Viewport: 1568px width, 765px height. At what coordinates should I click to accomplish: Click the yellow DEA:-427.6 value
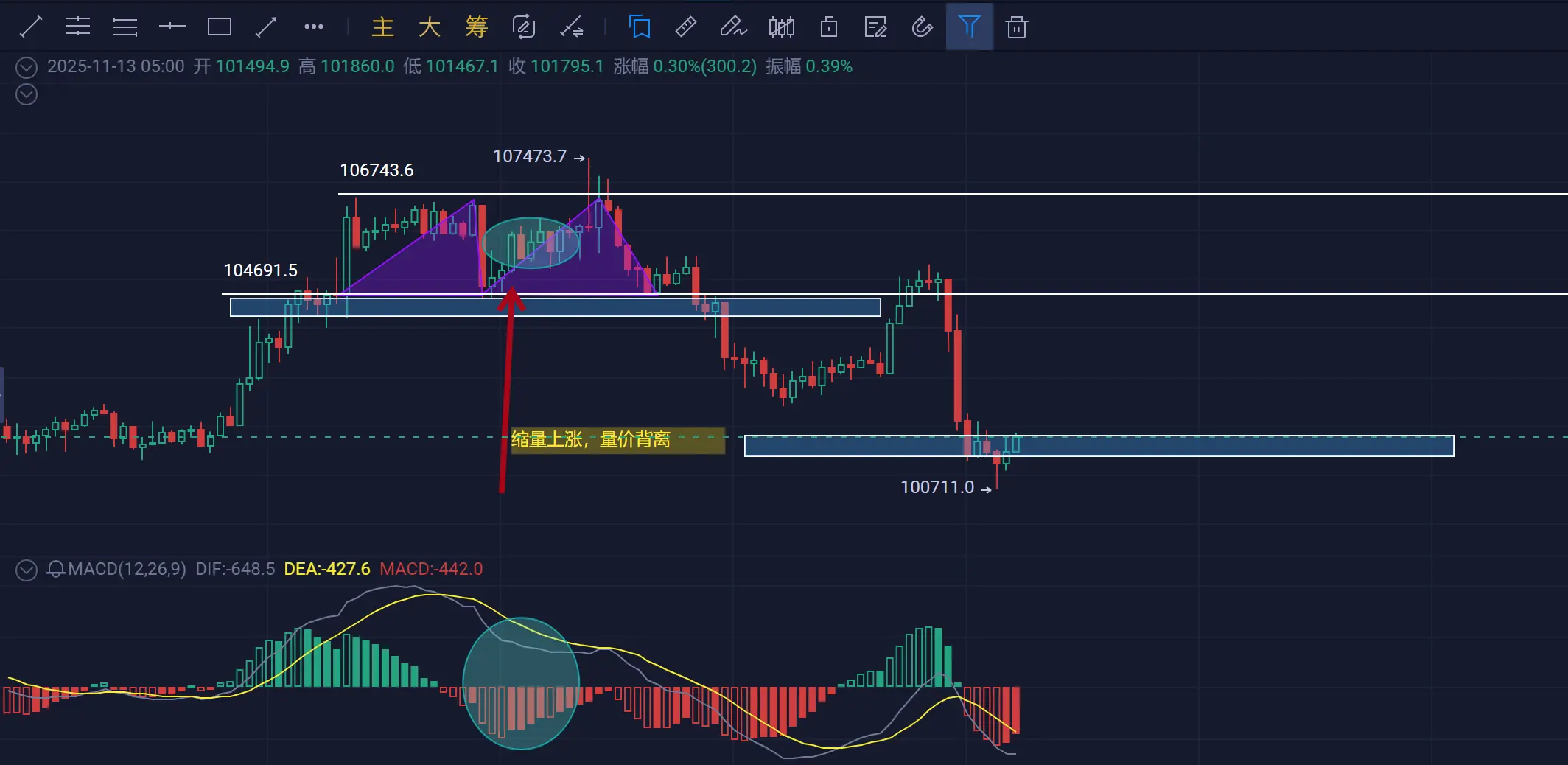tap(327, 569)
